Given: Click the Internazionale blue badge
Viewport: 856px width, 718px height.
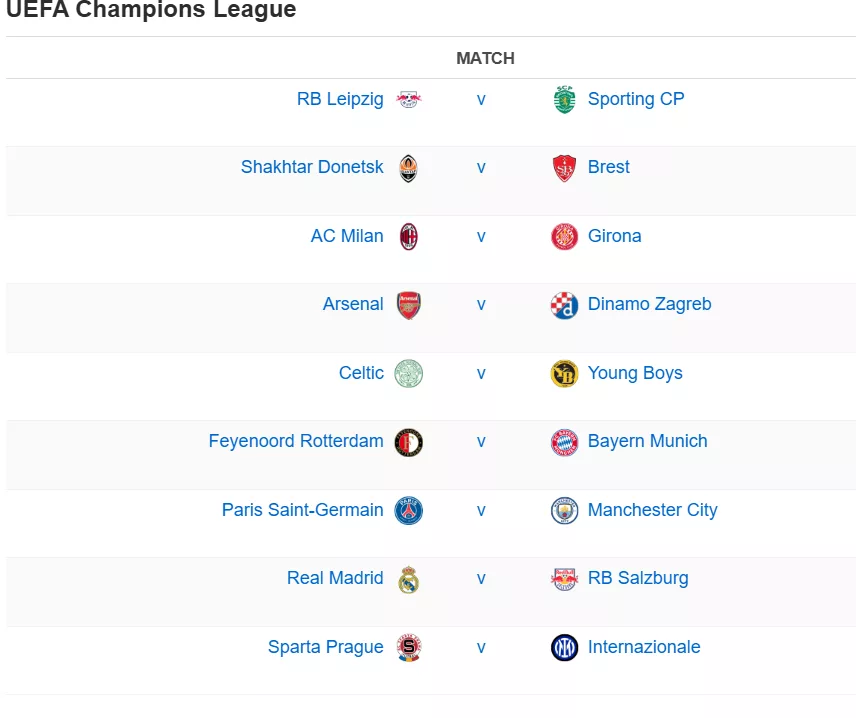Looking at the screenshot, I should click(x=564, y=648).
